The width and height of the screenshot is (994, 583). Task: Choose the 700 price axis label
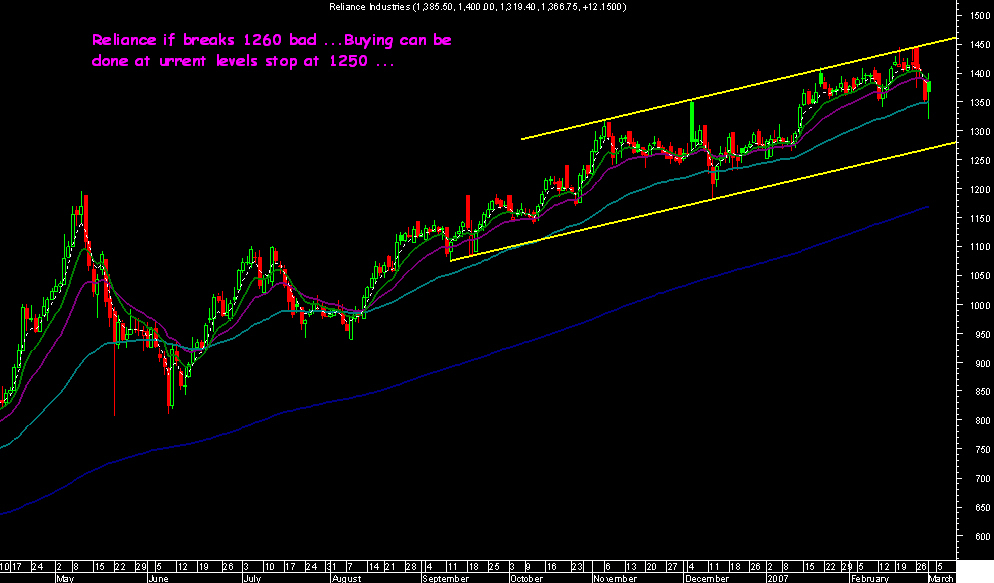point(983,479)
